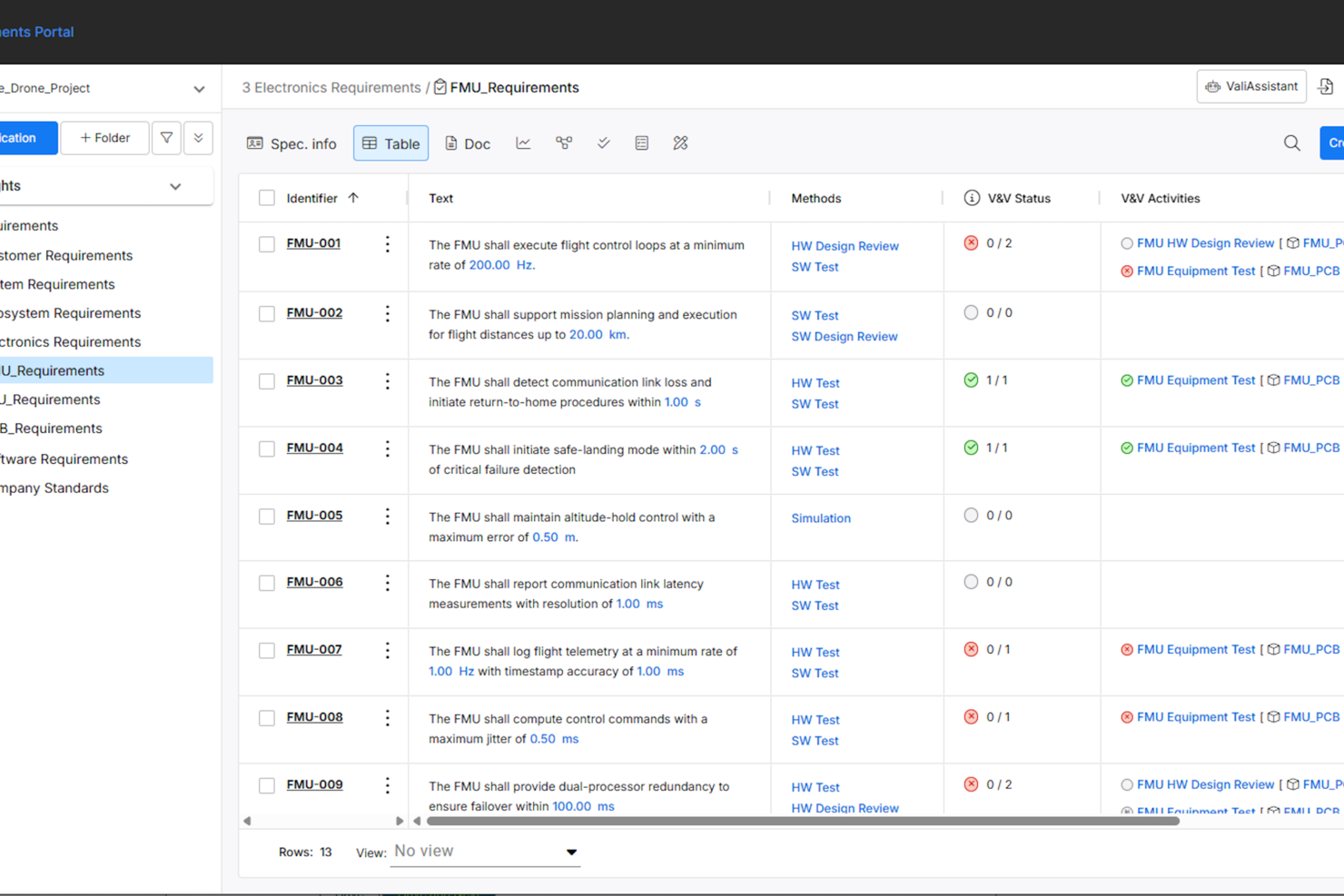The height and width of the screenshot is (896, 1344).
Task: Open the ValiAssistant
Action: tap(1250, 85)
